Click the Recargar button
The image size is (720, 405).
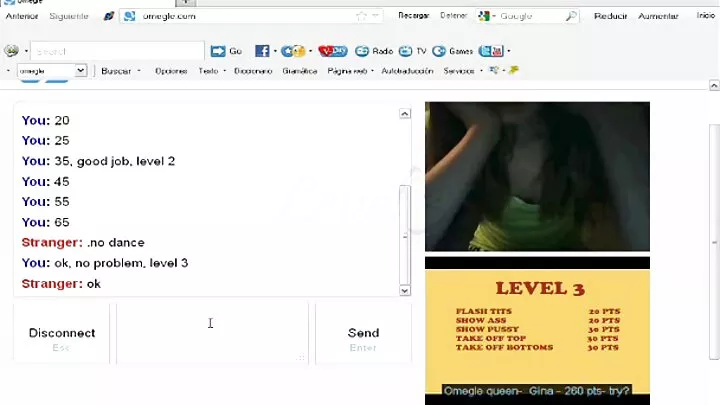point(413,16)
